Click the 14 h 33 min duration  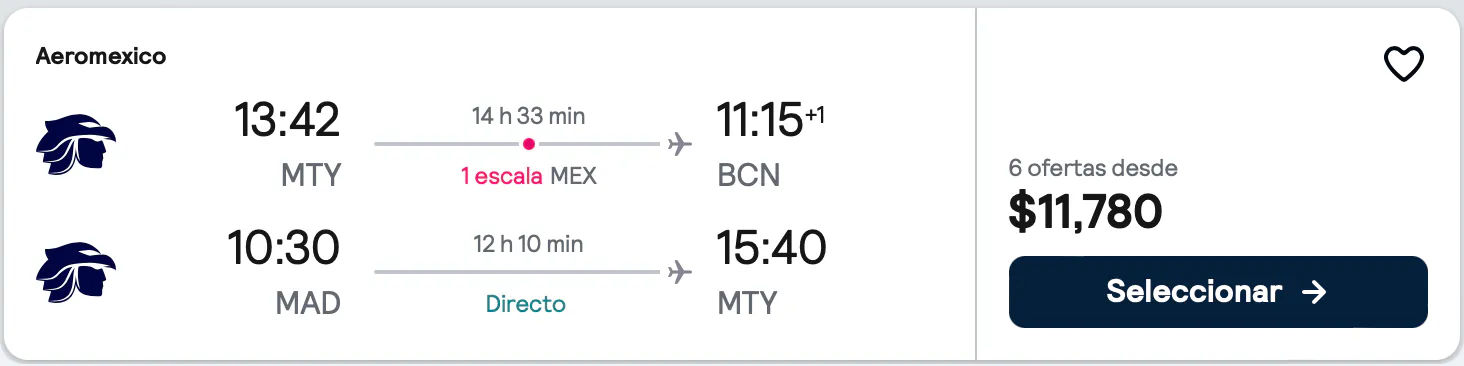(x=529, y=116)
